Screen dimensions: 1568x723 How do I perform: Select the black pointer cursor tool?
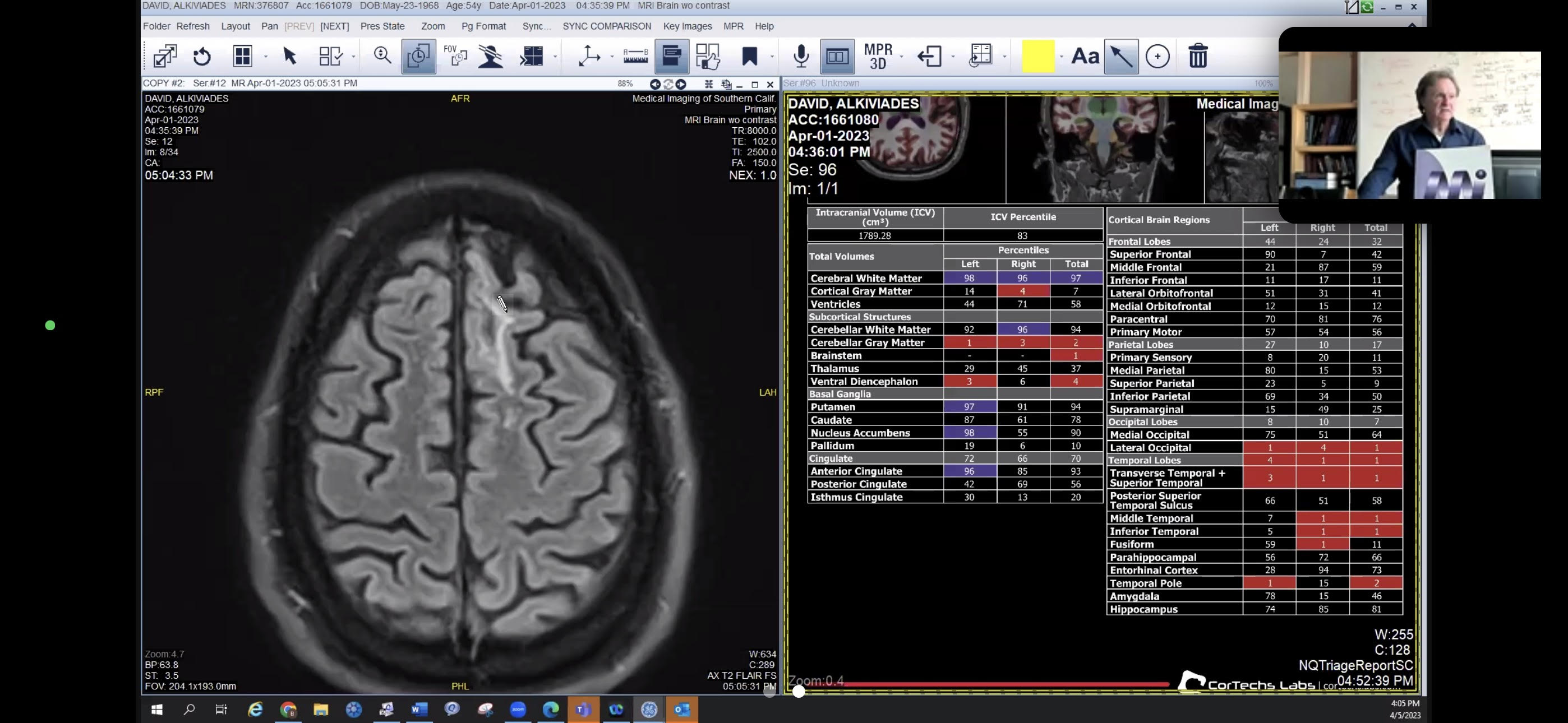click(290, 57)
